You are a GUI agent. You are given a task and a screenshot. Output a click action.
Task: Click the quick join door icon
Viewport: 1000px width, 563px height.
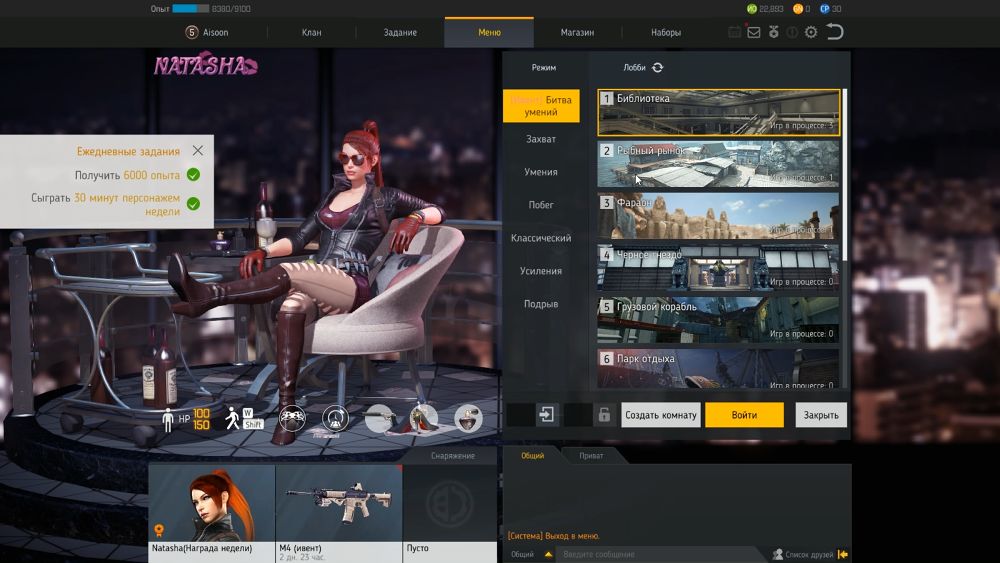coord(547,415)
